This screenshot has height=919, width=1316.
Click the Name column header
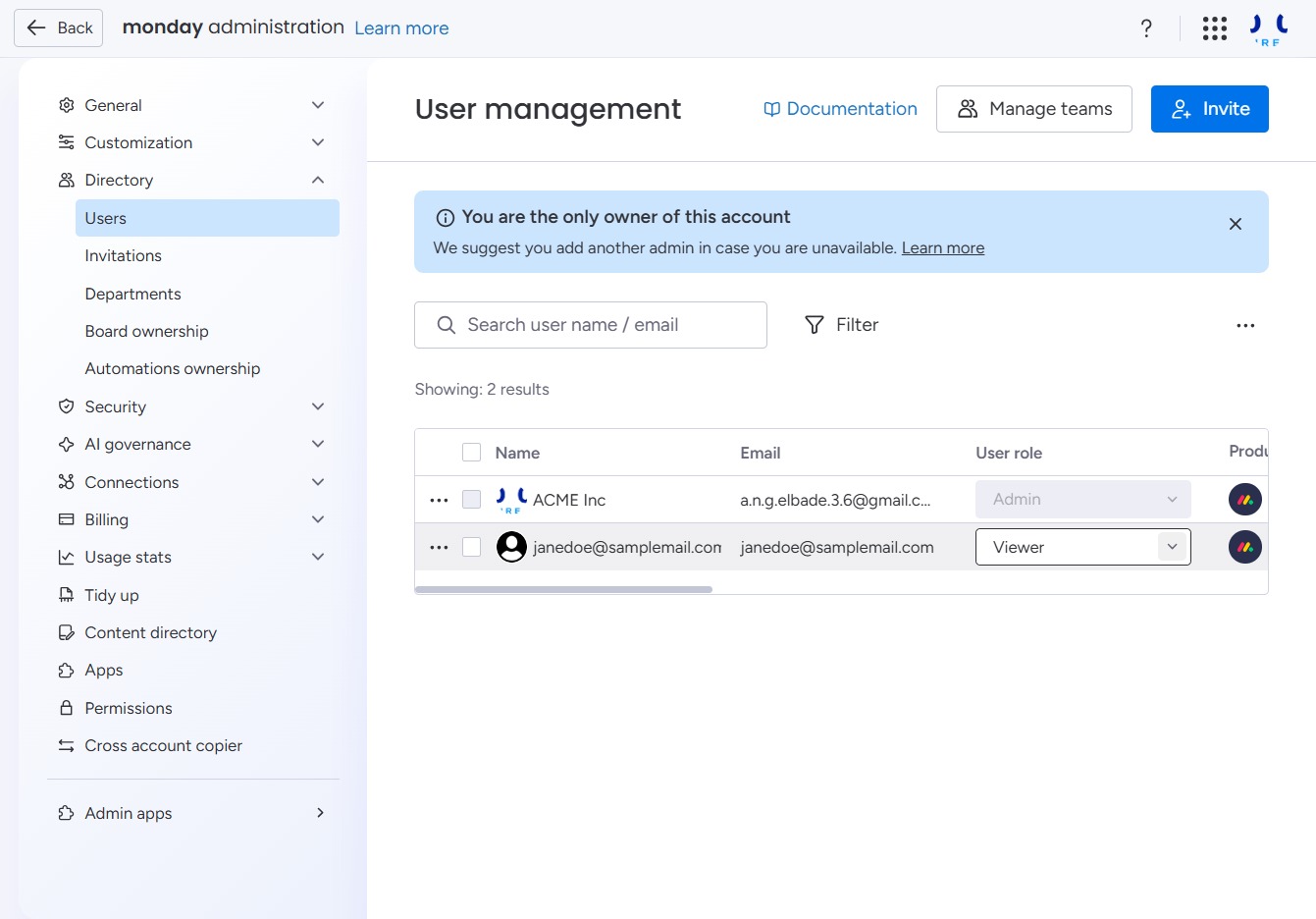click(x=517, y=453)
